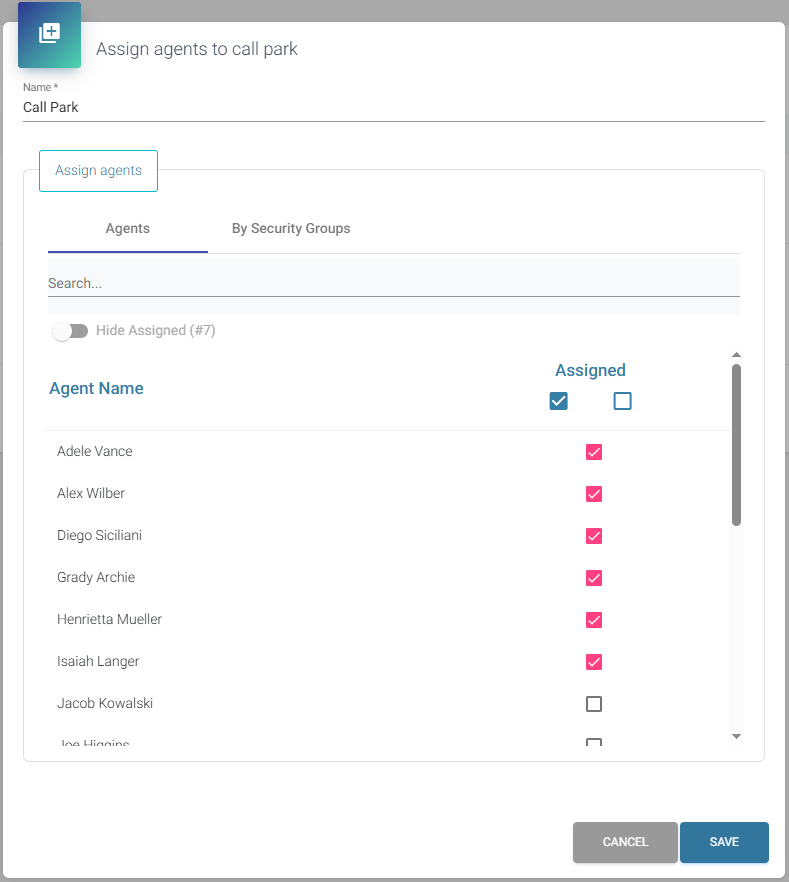The height and width of the screenshot is (882, 789).
Task: Uncheck Alex Wilber assigned checkbox
Action: (x=594, y=494)
